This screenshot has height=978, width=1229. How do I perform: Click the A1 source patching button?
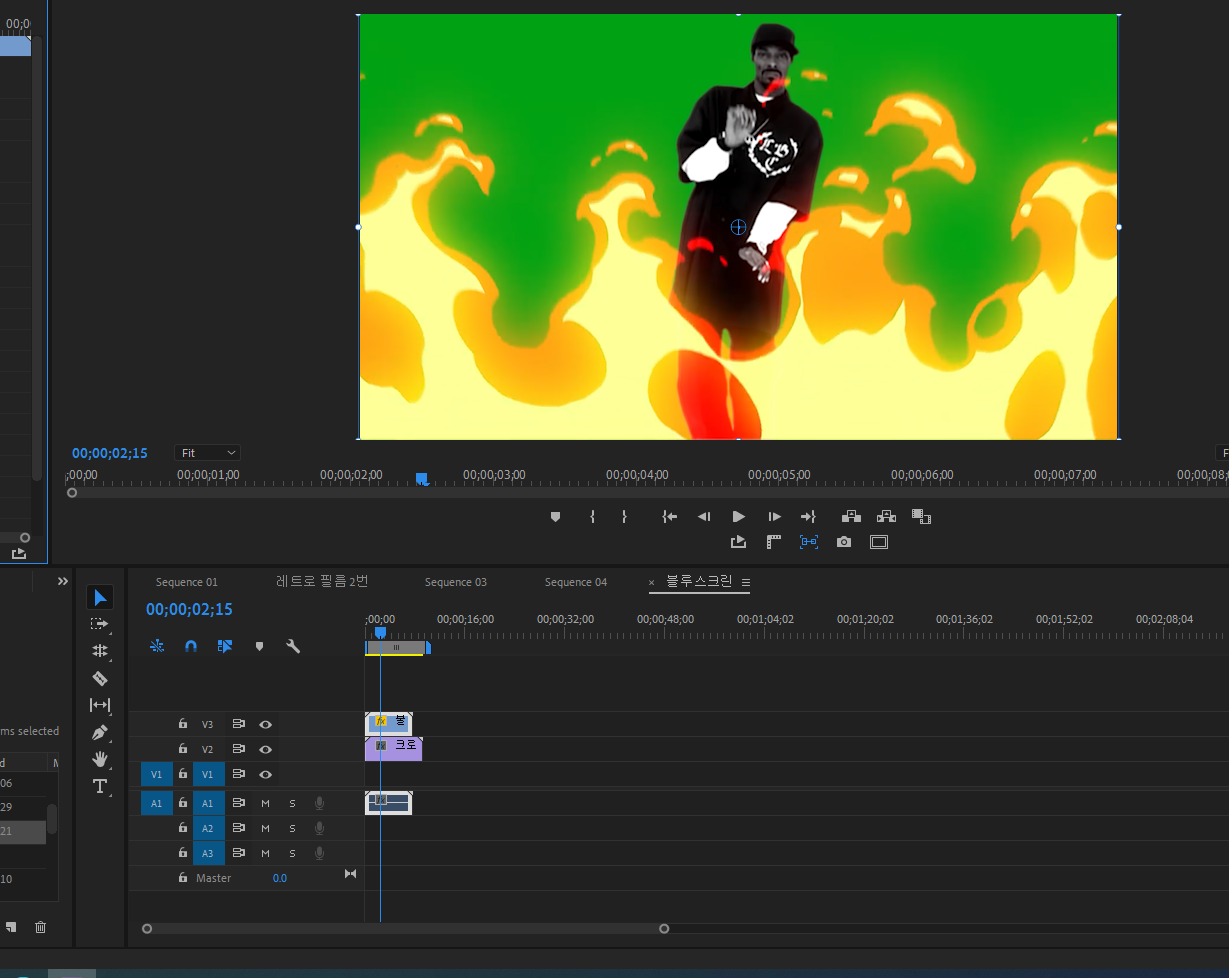(157, 803)
